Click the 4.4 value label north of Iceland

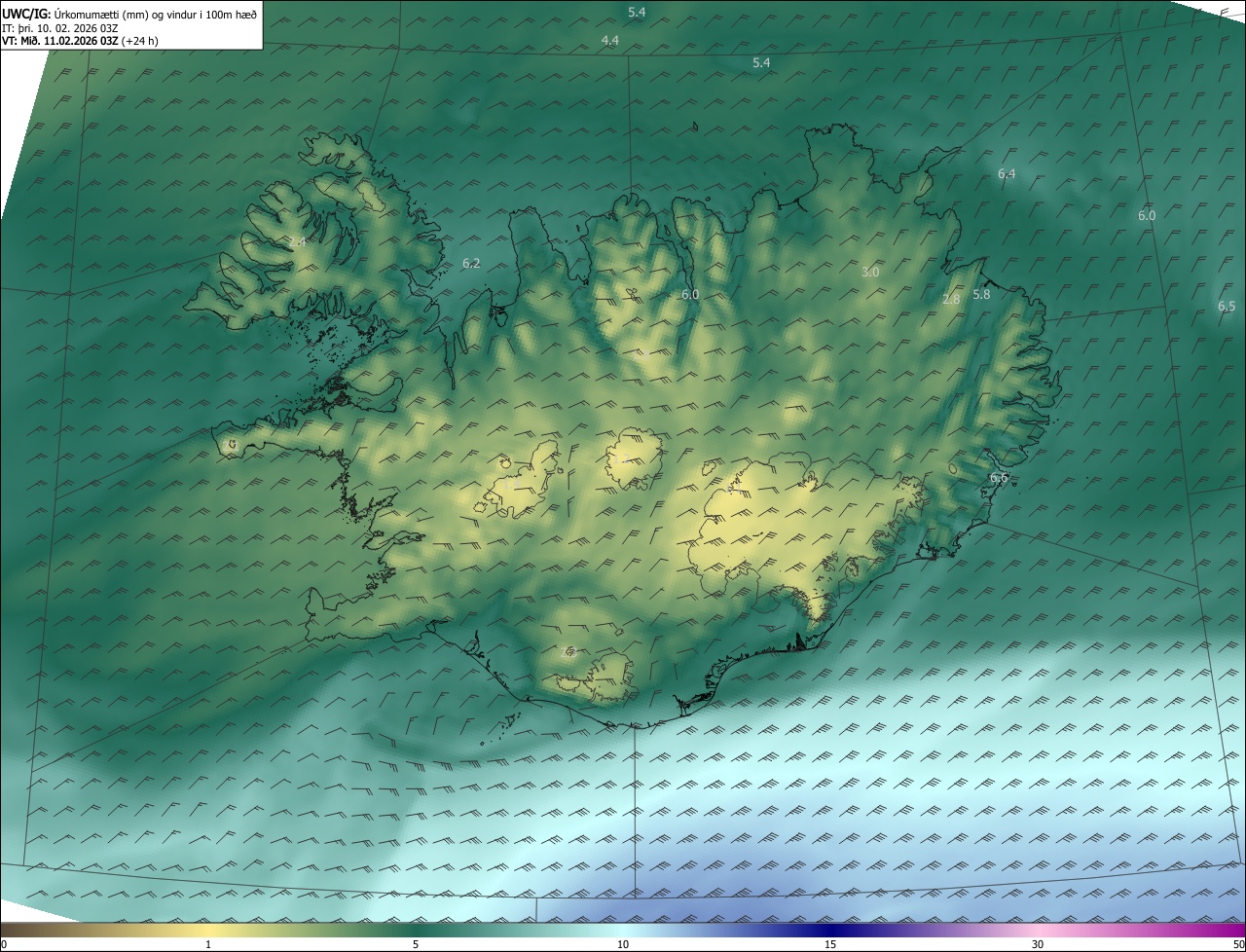(x=610, y=40)
